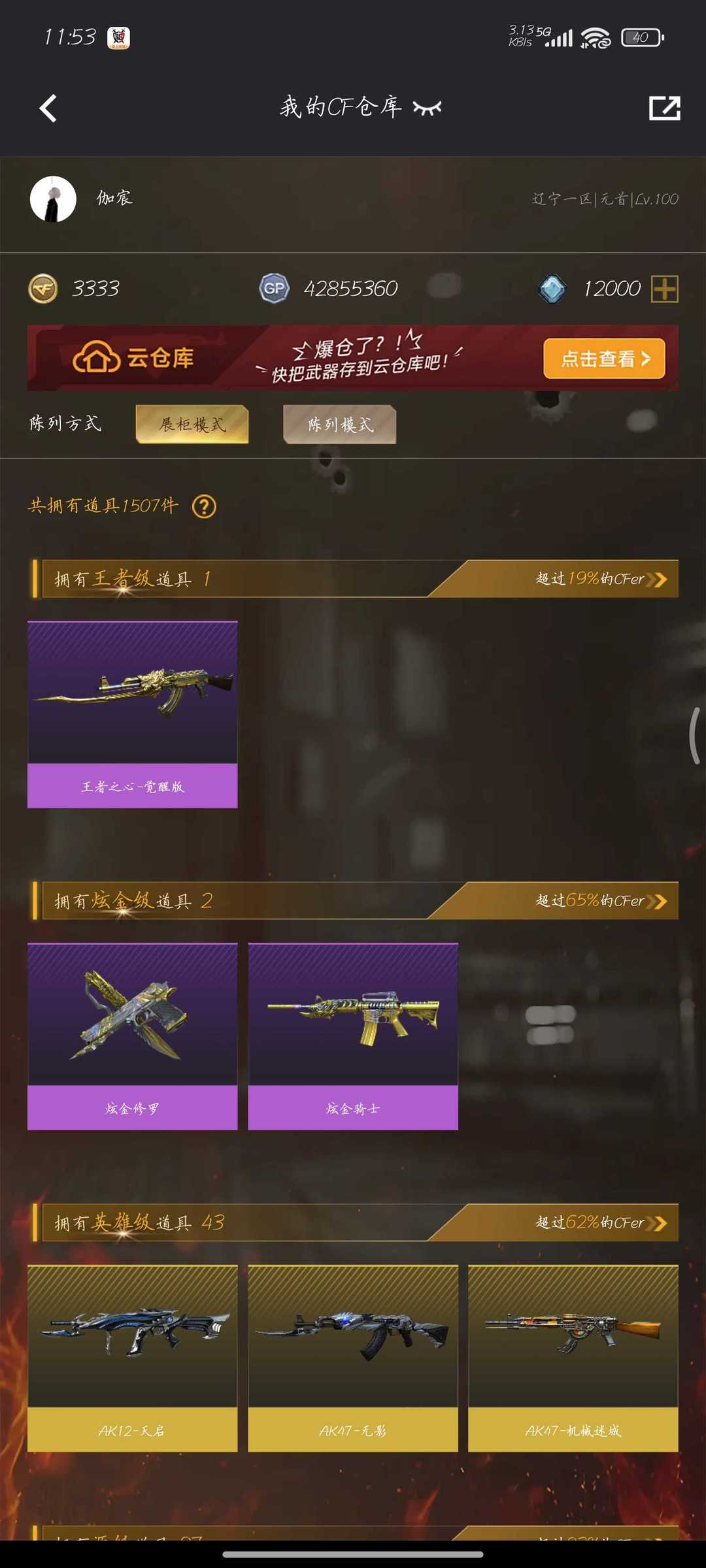Tap the 云仓库 cloud warehouse logo
This screenshot has width=706, height=1568.
133,357
